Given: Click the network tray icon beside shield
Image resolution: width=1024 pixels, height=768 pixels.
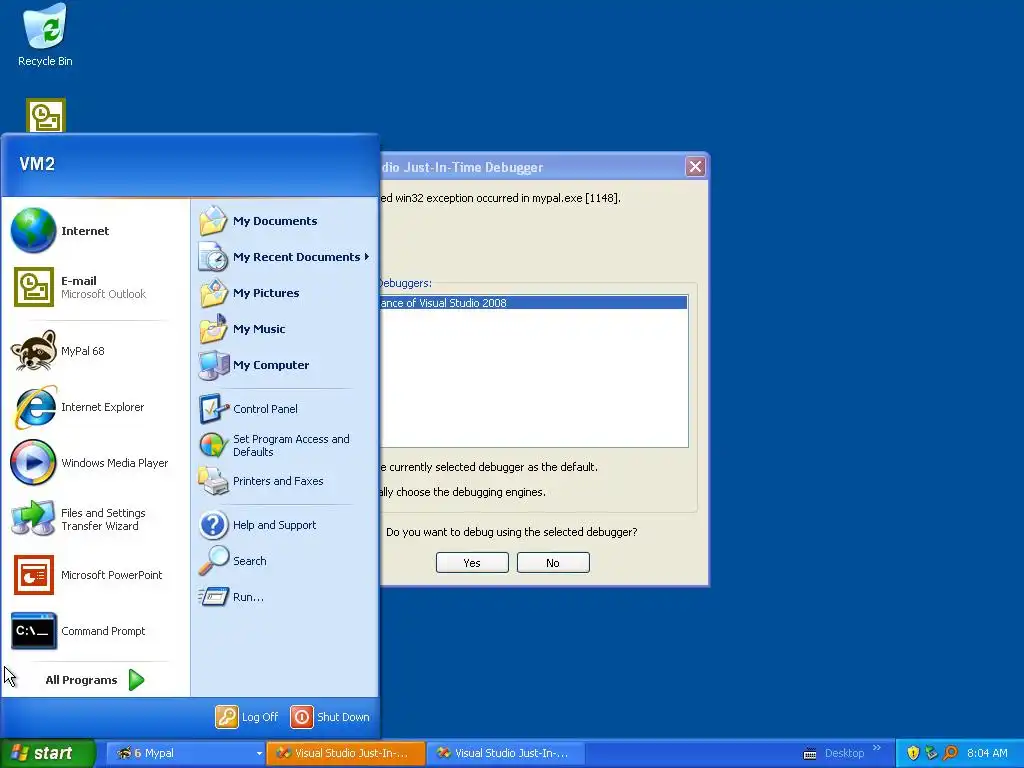Looking at the screenshot, I should [931, 753].
